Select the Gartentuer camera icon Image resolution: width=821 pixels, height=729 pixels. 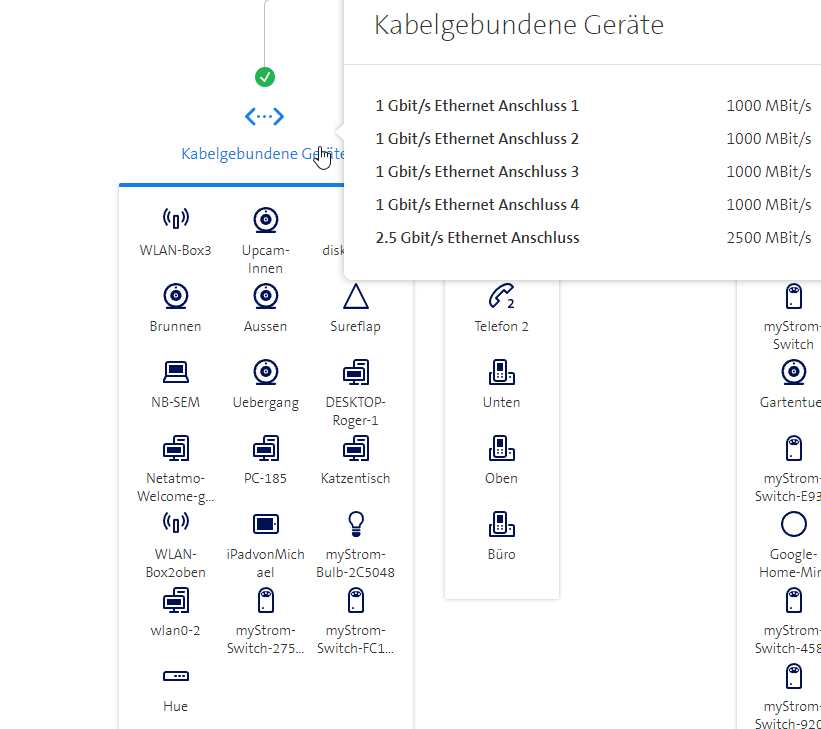793,372
